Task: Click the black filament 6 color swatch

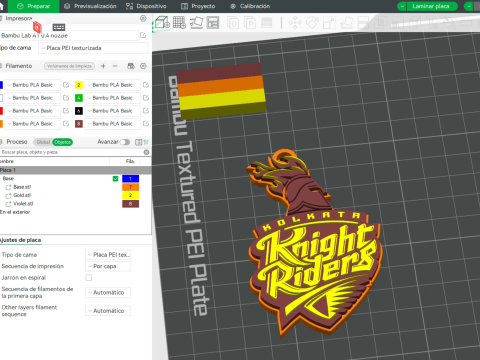Action: (79, 111)
